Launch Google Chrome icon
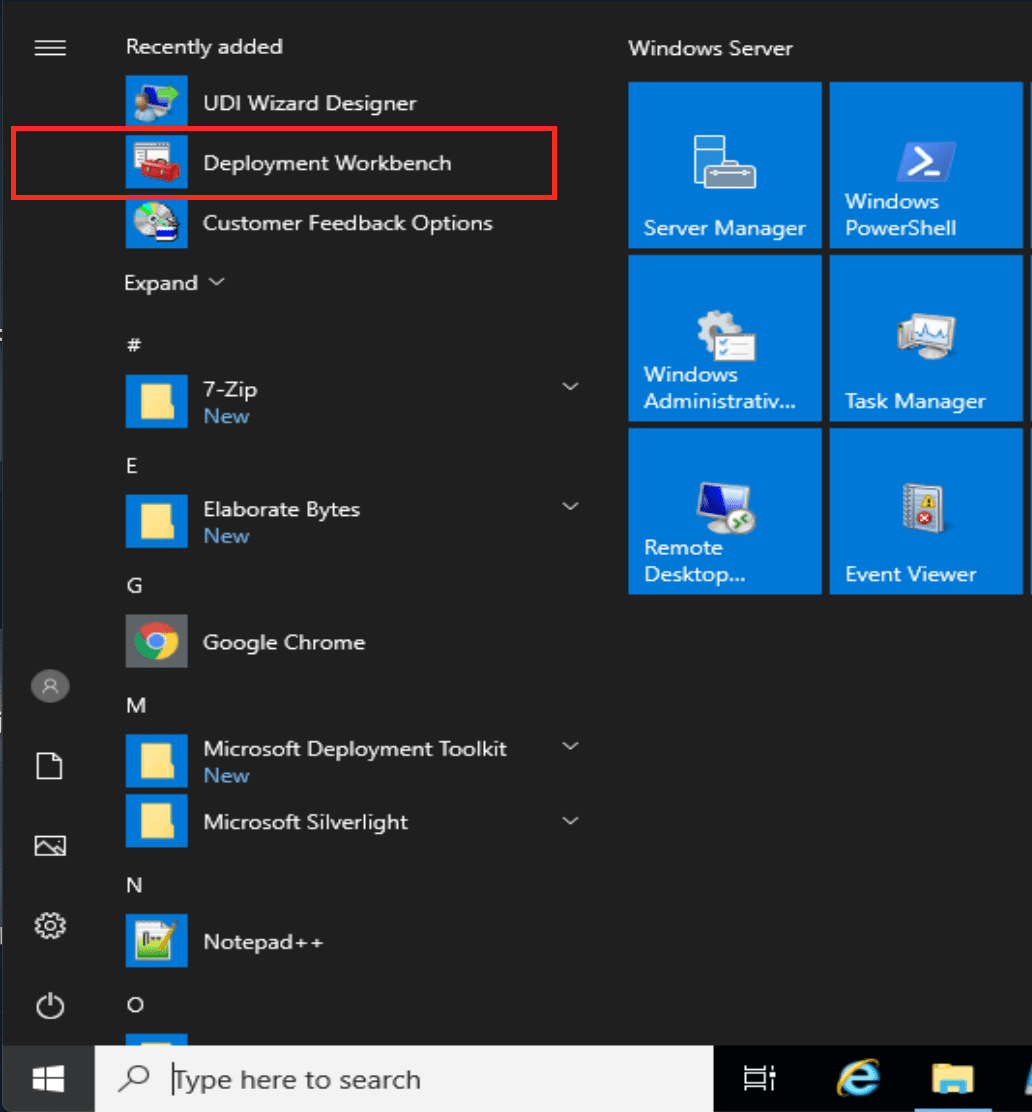 click(157, 641)
